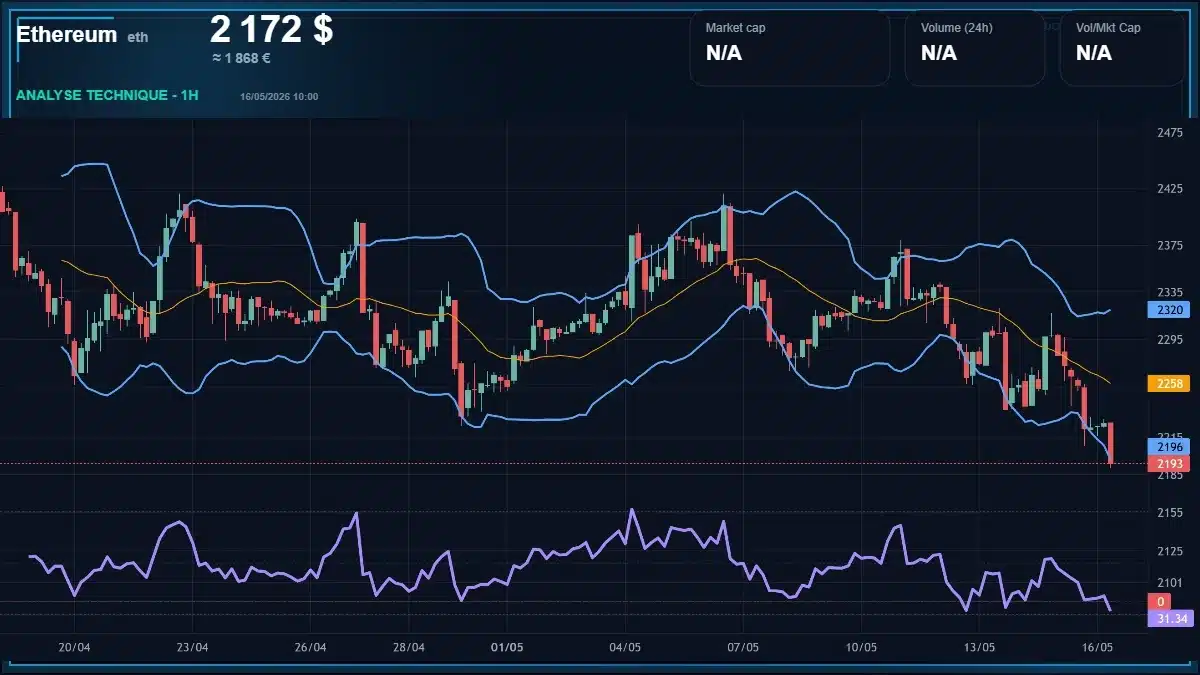The image size is (1200, 675).
Task: Click the red 0 indicator tag
Action: [x=1160, y=602]
